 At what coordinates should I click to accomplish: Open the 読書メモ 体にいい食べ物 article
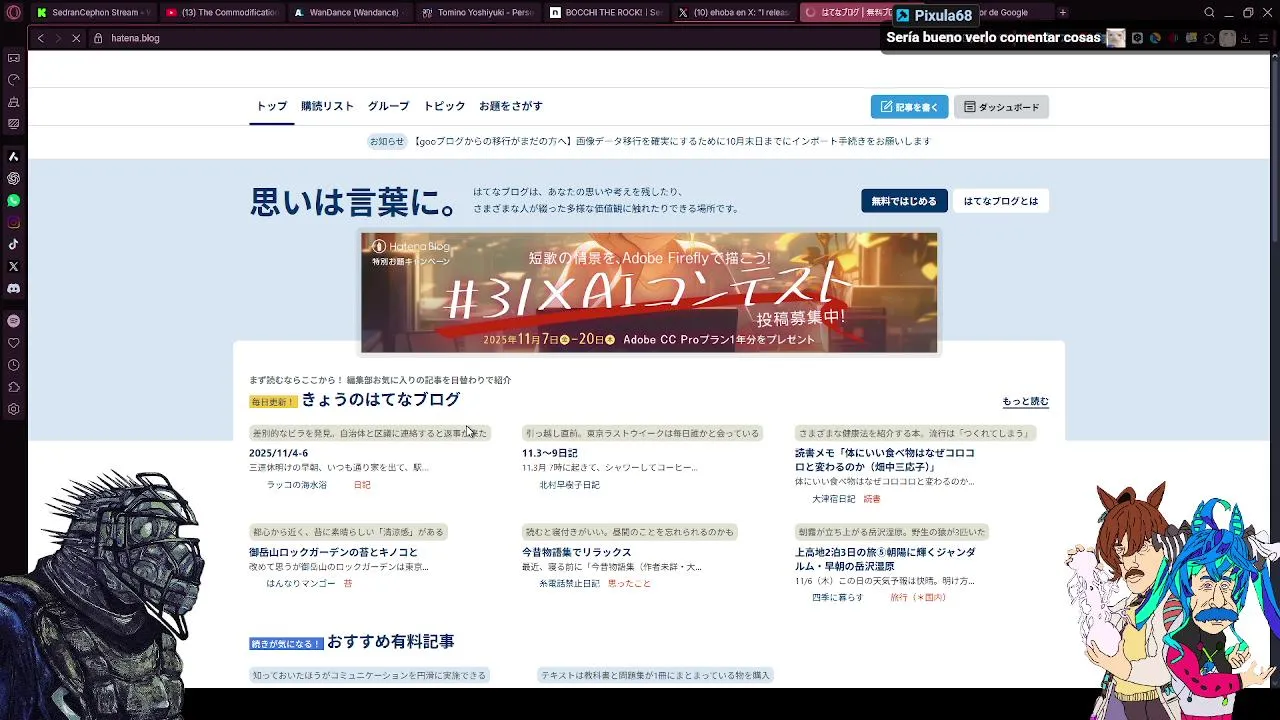(x=884, y=460)
